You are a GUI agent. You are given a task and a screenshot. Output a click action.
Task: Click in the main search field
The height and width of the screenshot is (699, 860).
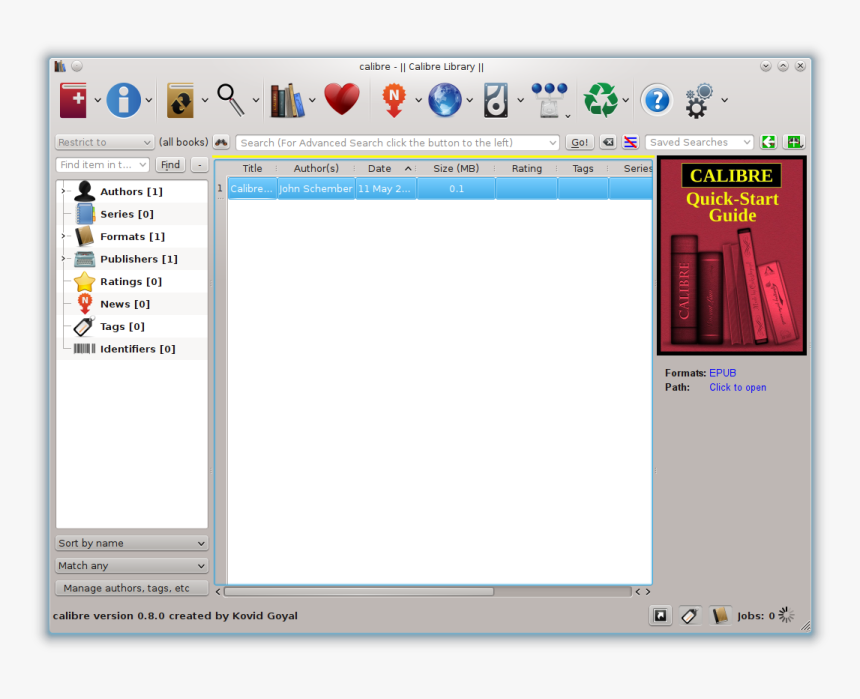click(x=397, y=143)
